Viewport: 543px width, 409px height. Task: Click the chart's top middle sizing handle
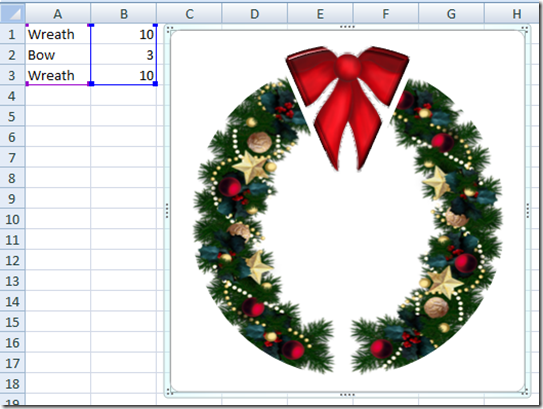347,27
